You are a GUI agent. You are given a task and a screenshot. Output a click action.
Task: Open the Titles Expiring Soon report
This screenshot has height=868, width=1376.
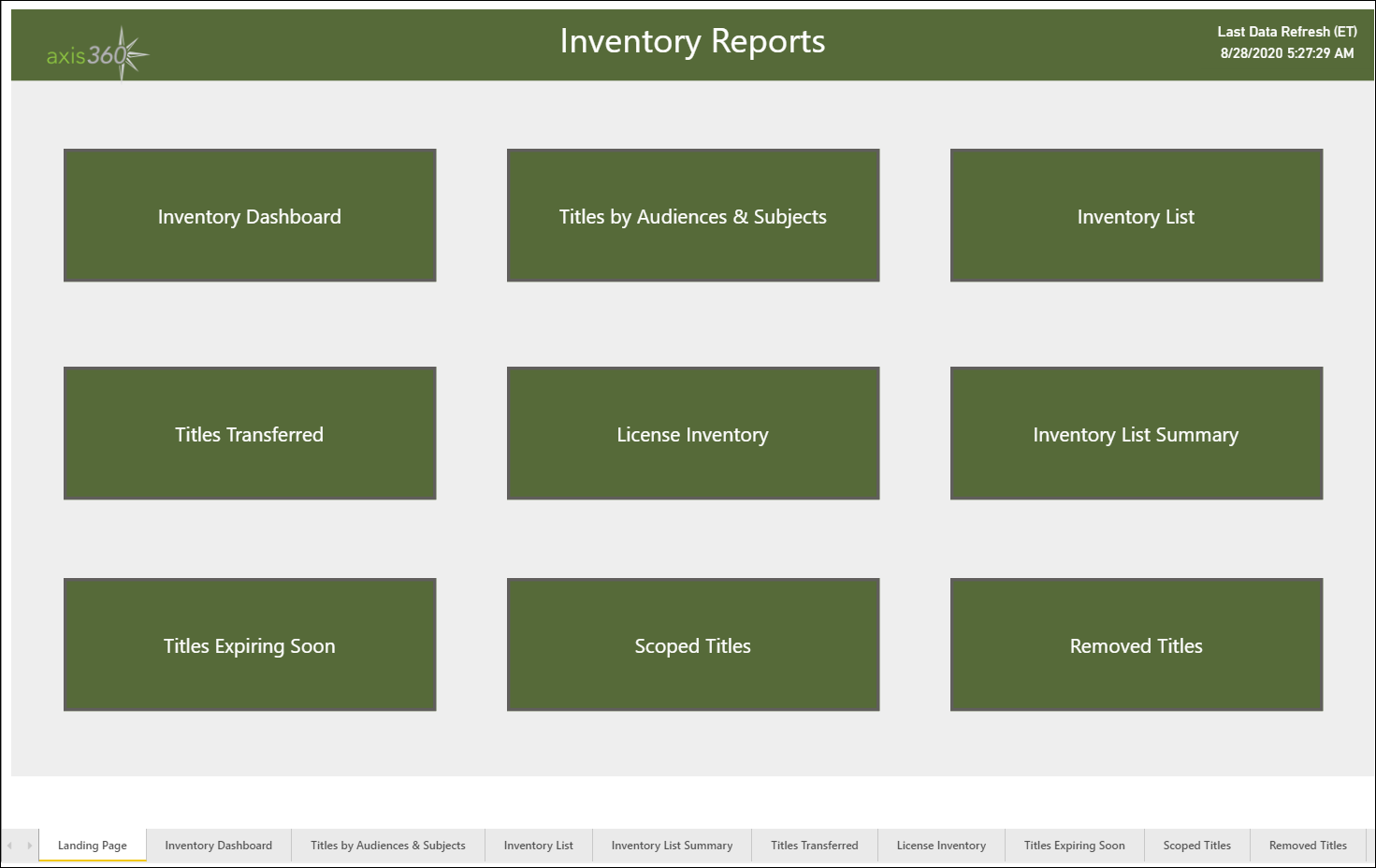point(249,644)
